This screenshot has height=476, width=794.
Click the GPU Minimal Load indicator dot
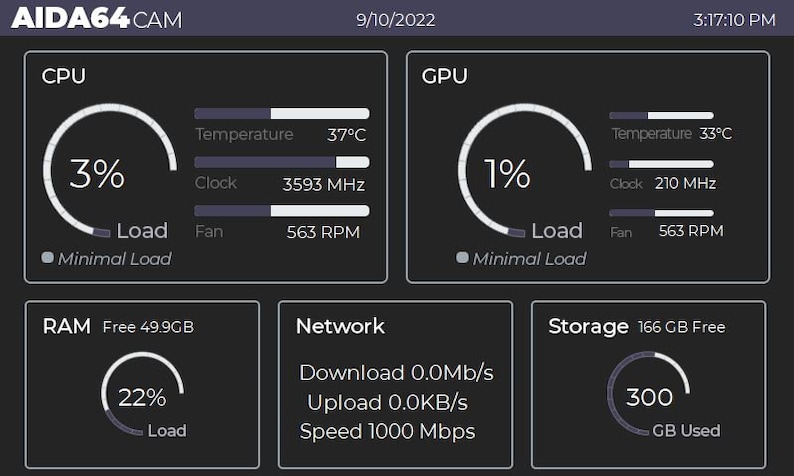pos(462,258)
